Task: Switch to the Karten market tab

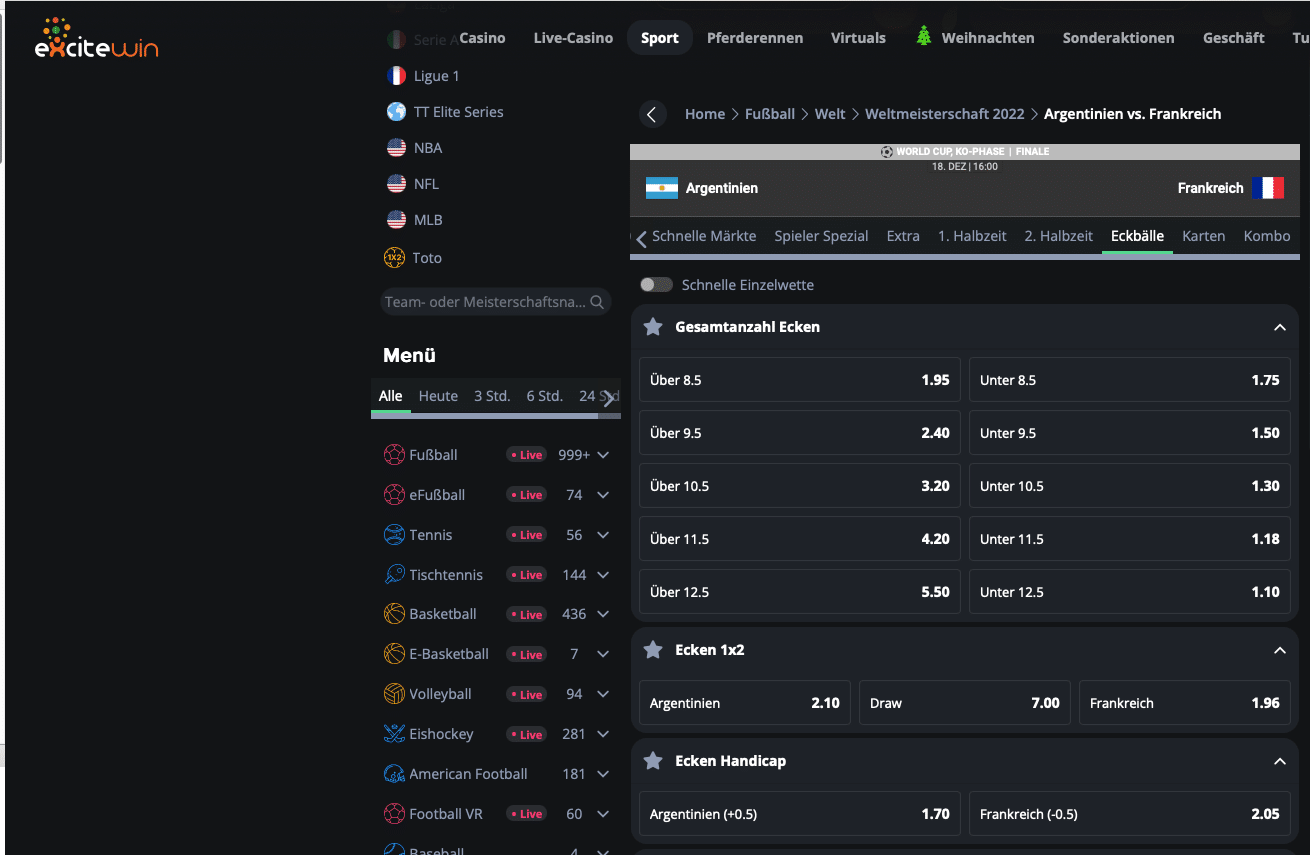Action: (1204, 236)
